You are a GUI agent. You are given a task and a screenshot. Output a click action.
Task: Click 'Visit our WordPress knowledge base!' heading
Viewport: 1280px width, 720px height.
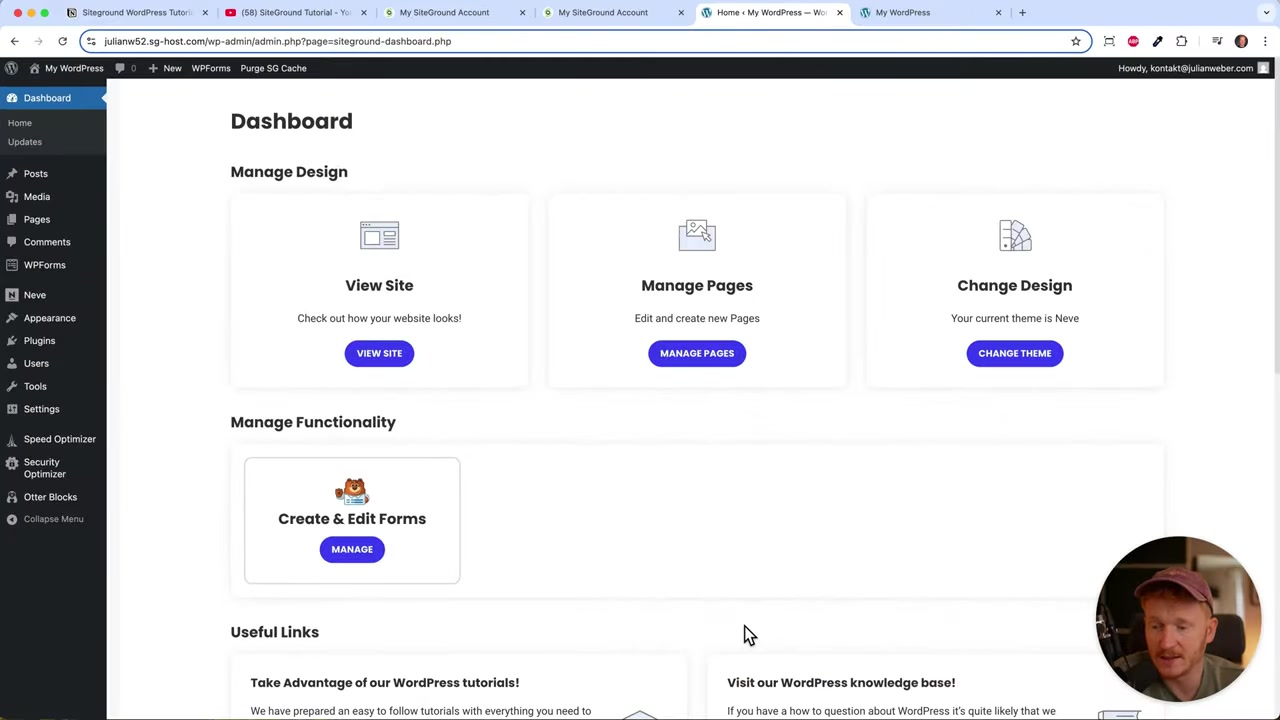tap(841, 683)
